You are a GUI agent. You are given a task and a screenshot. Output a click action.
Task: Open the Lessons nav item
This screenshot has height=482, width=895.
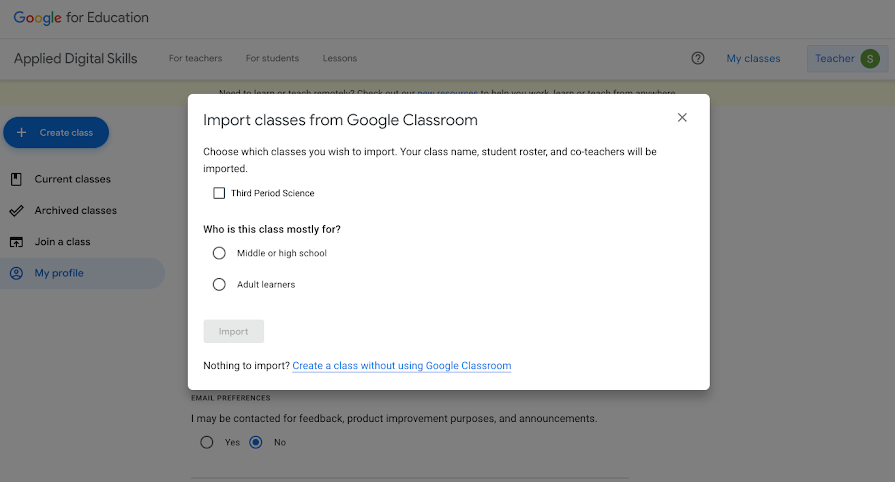pos(340,58)
